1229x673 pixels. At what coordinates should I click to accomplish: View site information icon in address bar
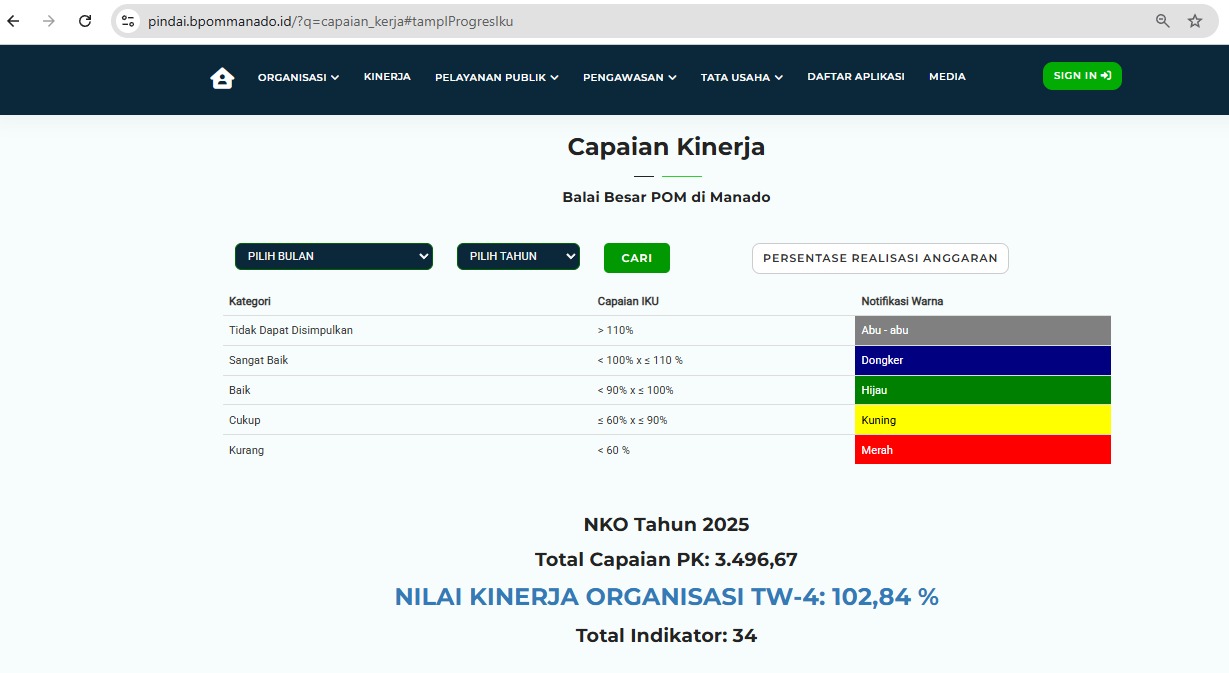[x=127, y=21]
